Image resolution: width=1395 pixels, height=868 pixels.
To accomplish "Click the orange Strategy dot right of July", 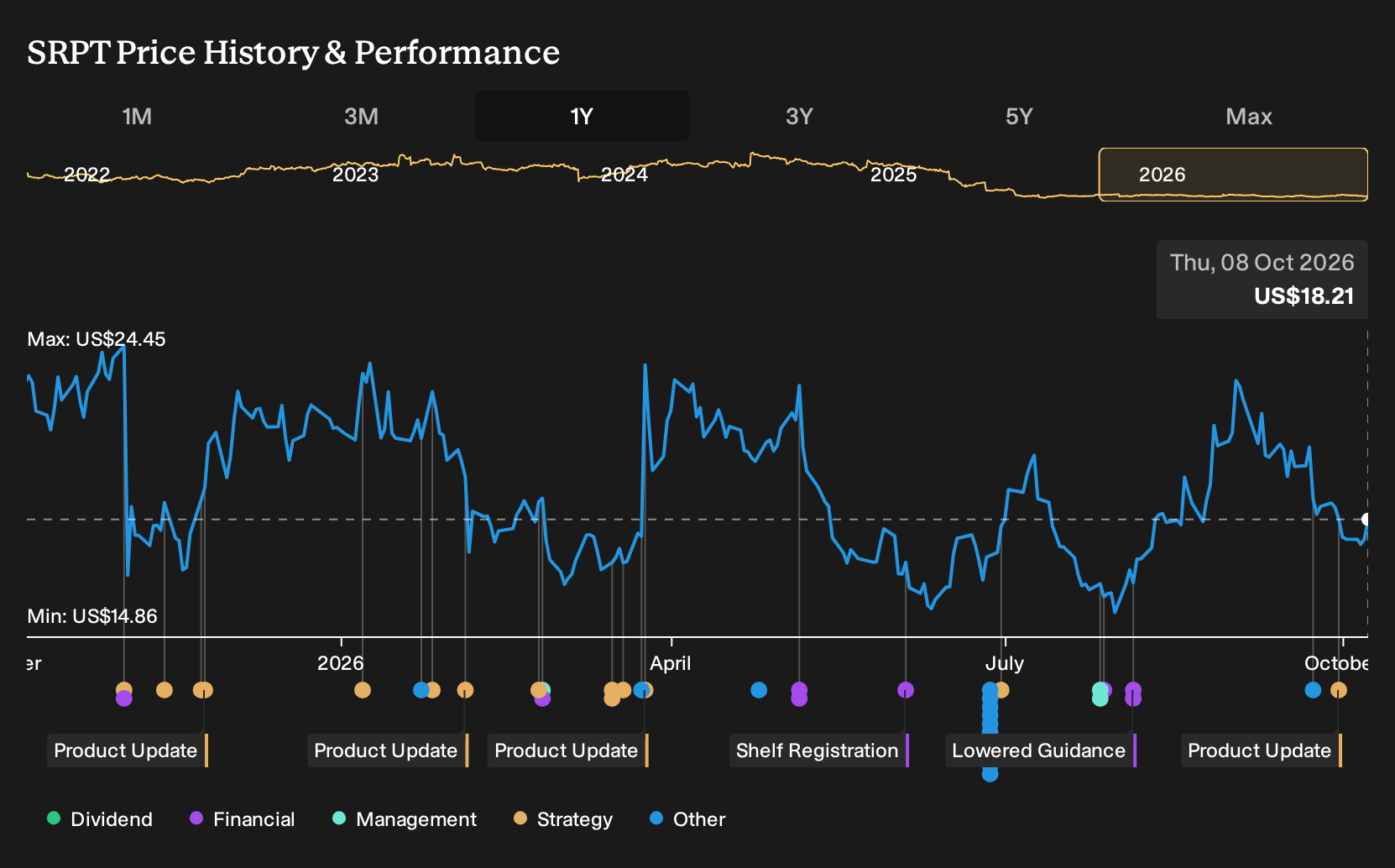I will coord(1001,690).
